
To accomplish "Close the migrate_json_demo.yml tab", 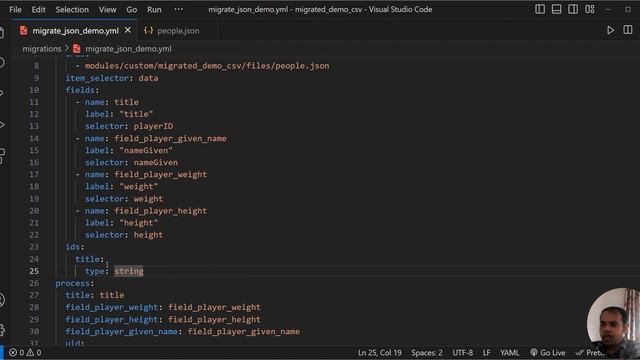I will [x=128, y=30].
